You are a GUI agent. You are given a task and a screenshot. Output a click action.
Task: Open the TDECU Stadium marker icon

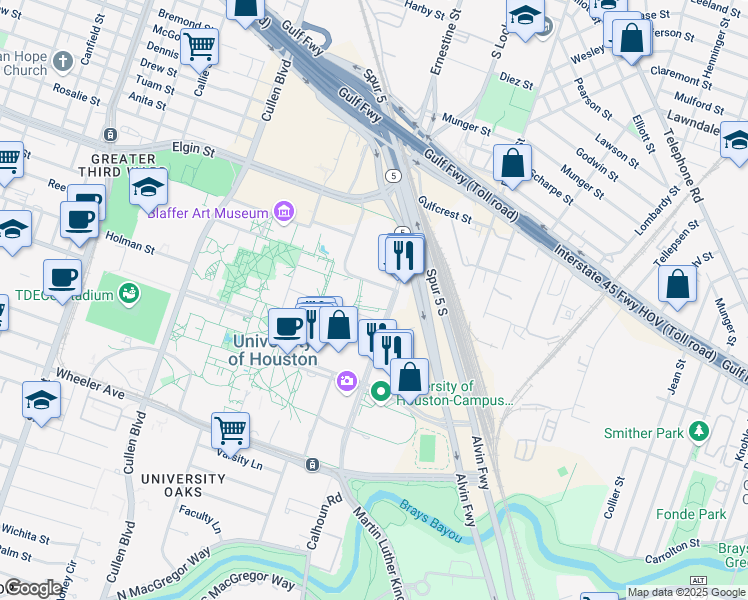tap(129, 294)
